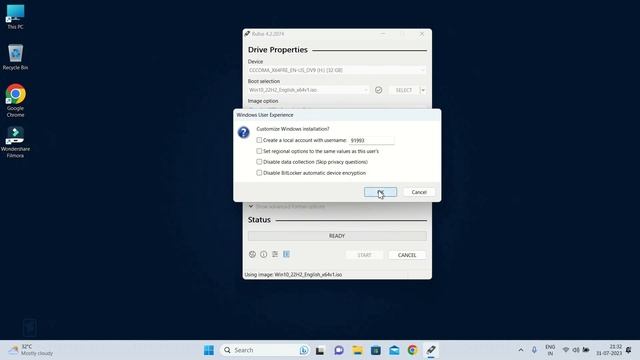Viewport: 640px width, 360px height.
Task: Open Task View on taskbar
Action: click(320, 350)
